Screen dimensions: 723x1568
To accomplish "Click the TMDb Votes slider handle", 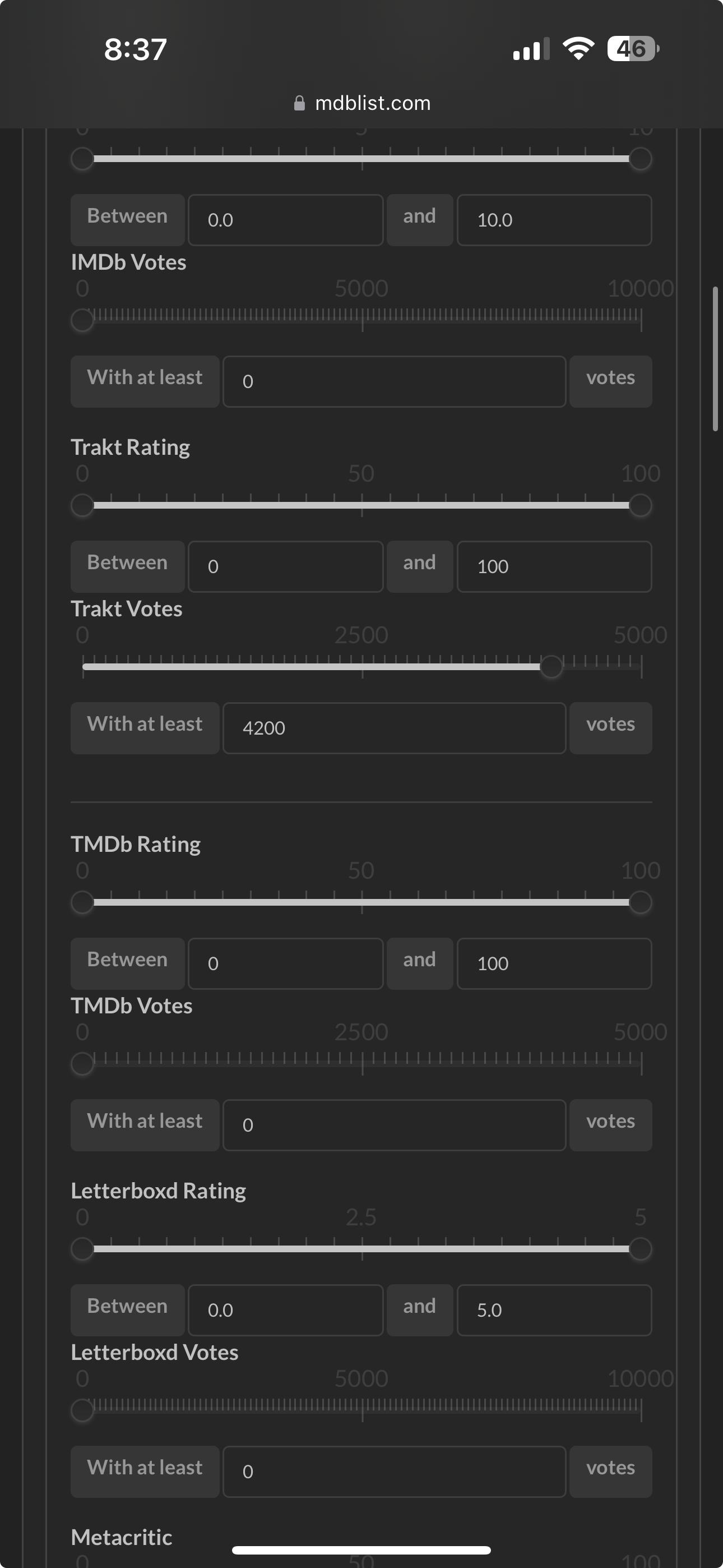I will point(82,1064).
